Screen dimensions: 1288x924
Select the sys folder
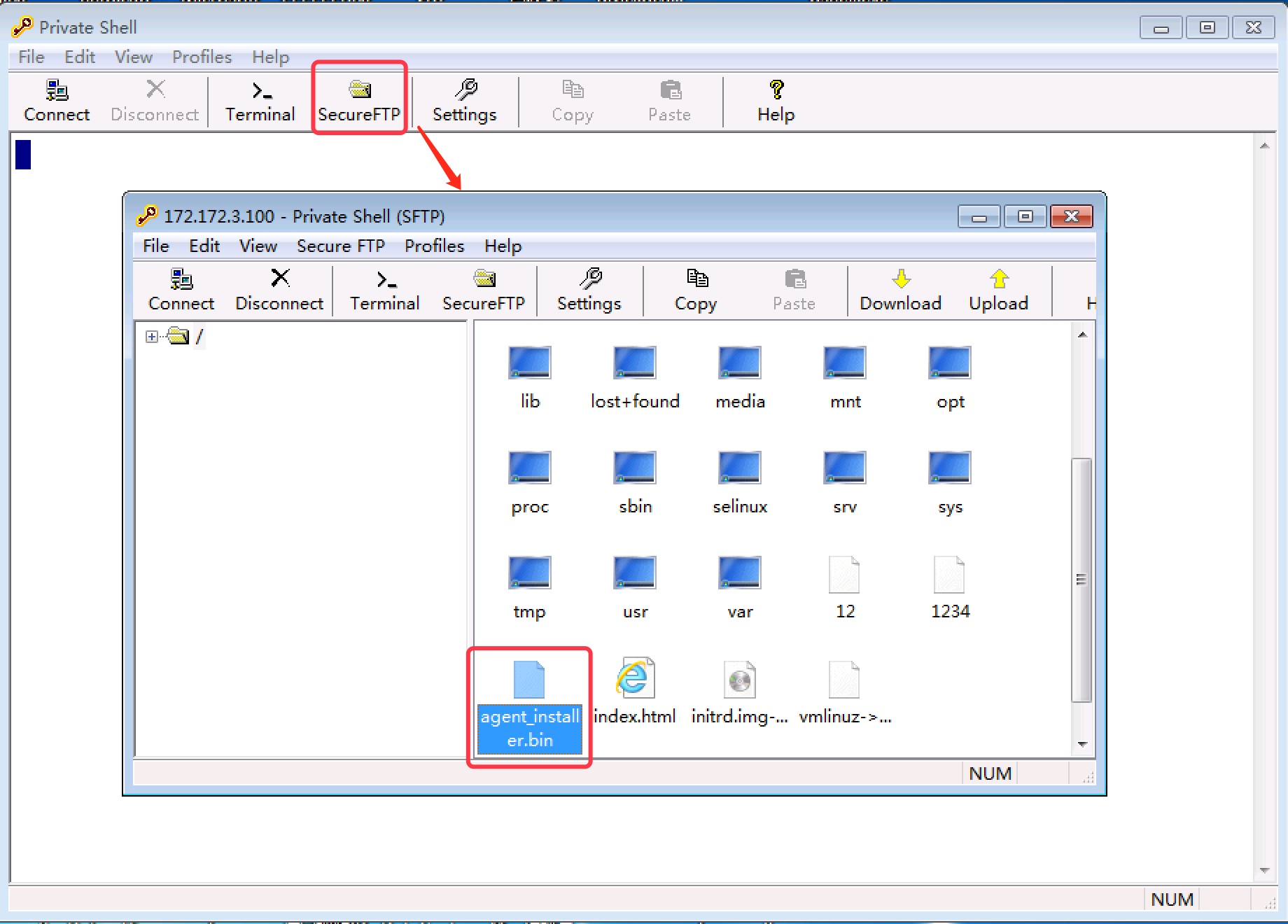(x=950, y=483)
